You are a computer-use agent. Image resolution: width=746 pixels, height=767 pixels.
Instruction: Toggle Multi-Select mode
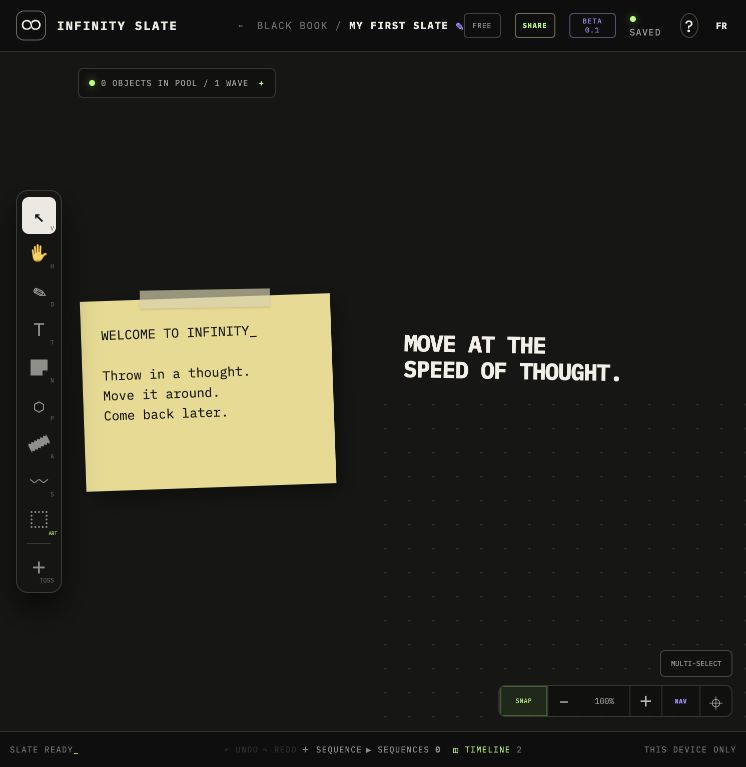(696, 664)
